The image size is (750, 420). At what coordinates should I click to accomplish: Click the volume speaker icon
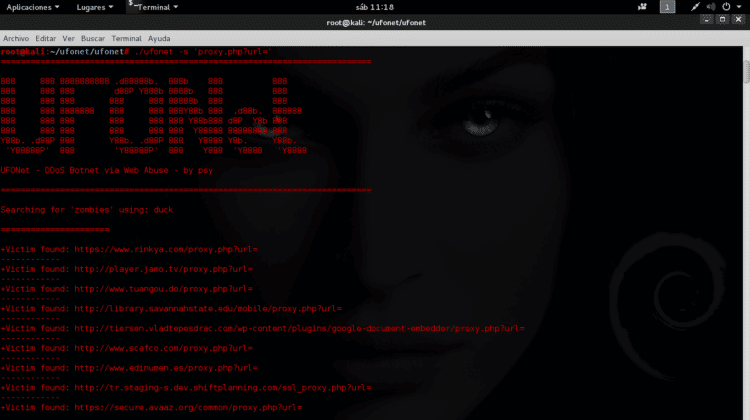711,7
